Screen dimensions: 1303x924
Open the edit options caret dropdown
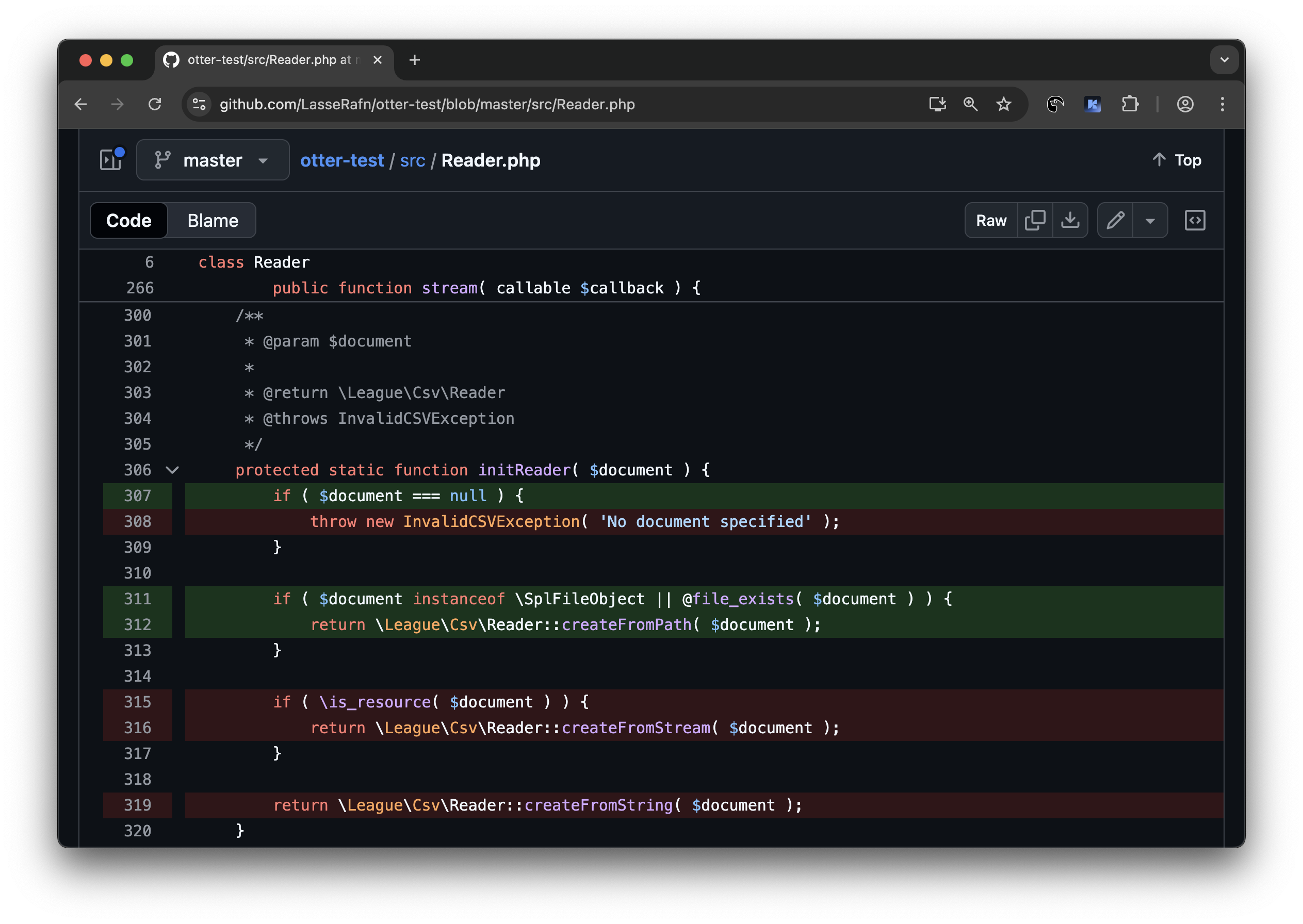click(x=1151, y=220)
